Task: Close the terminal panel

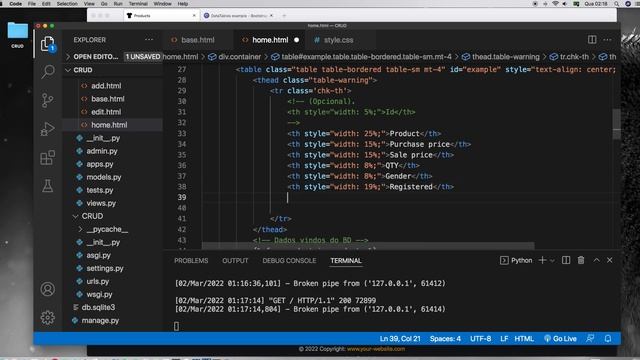Action: (609, 260)
